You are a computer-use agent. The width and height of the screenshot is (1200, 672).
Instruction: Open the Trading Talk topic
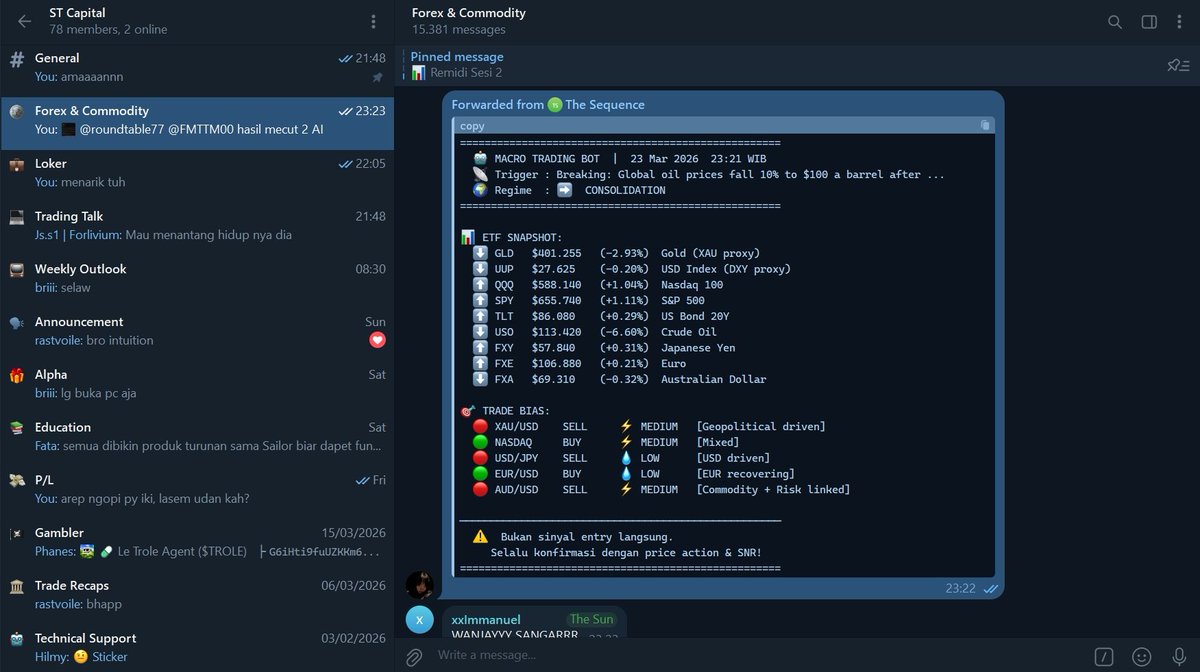(197, 226)
